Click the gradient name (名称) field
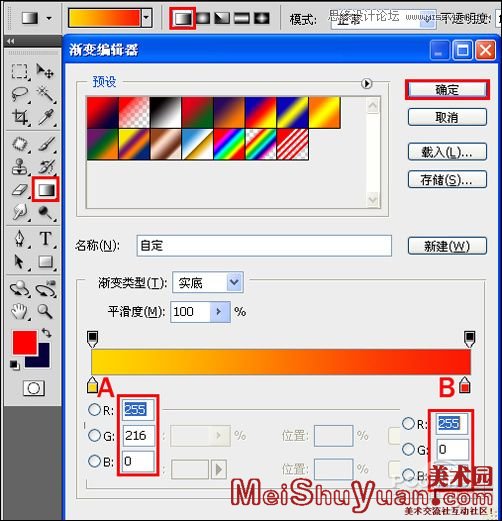Screen dimensions: 502x521 (264, 246)
